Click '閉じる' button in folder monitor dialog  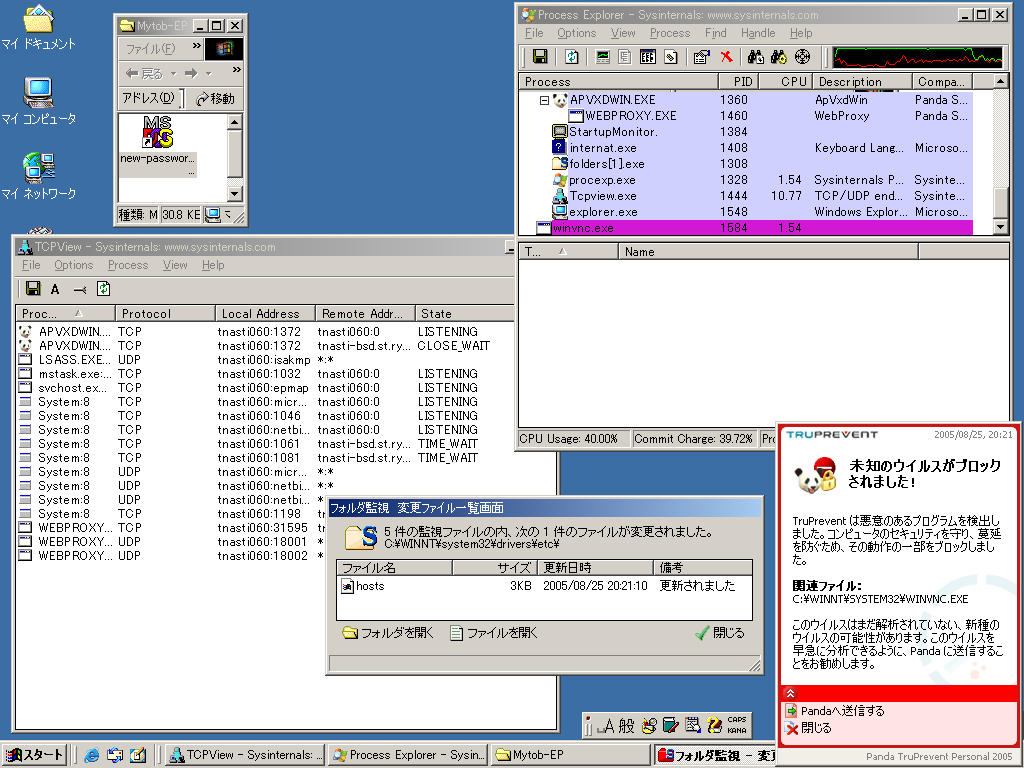(720, 633)
